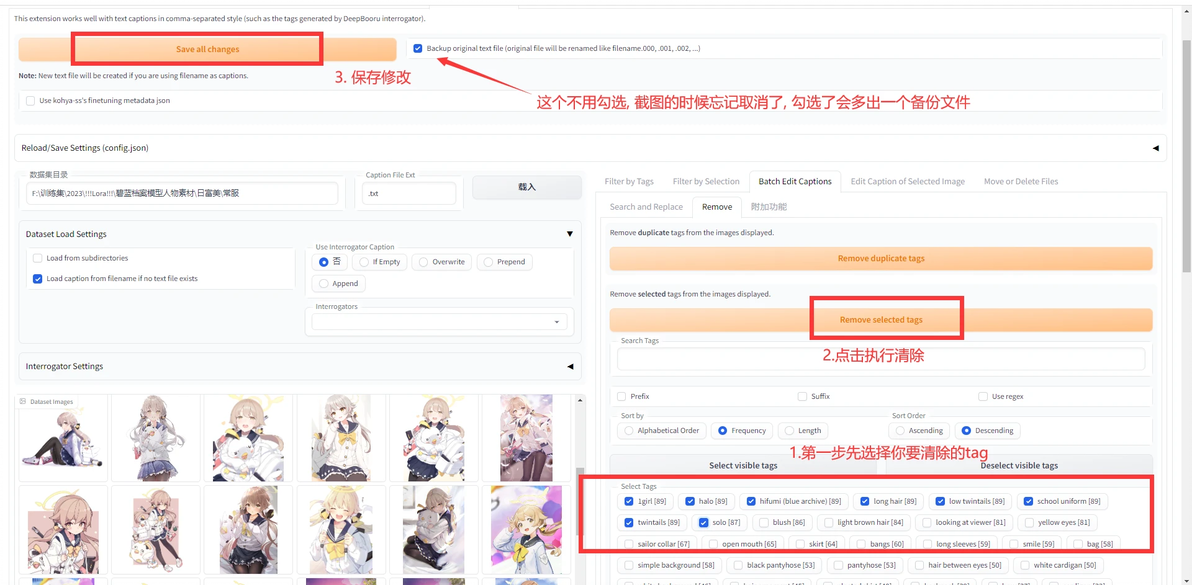1192x585 pixels.
Task: Enable Load from subdirectories
Action: pos(37,258)
